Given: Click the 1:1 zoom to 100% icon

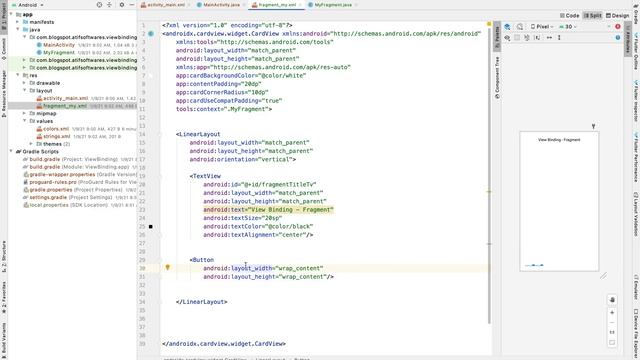Looking at the screenshot, I should tap(612, 332).
